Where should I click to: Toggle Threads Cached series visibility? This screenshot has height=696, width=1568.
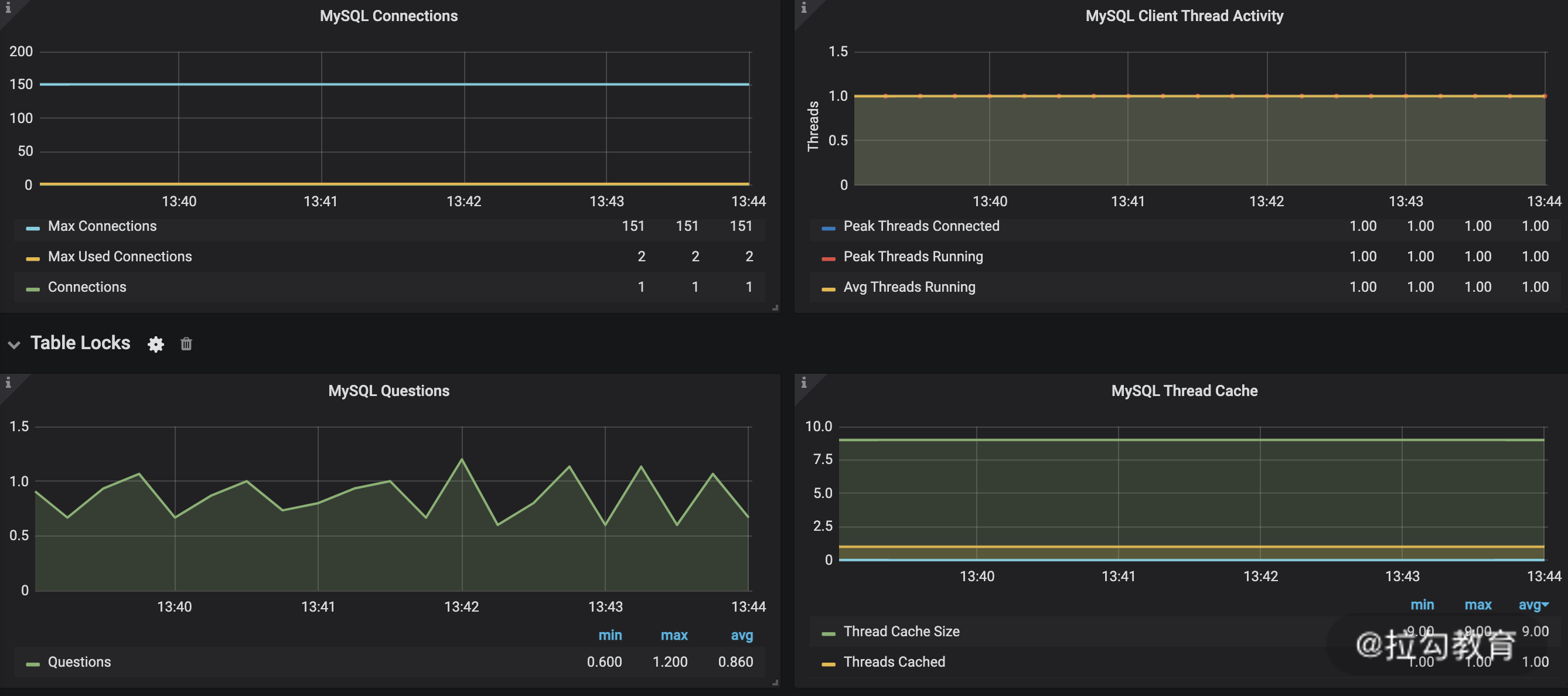[x=894, y=662]
